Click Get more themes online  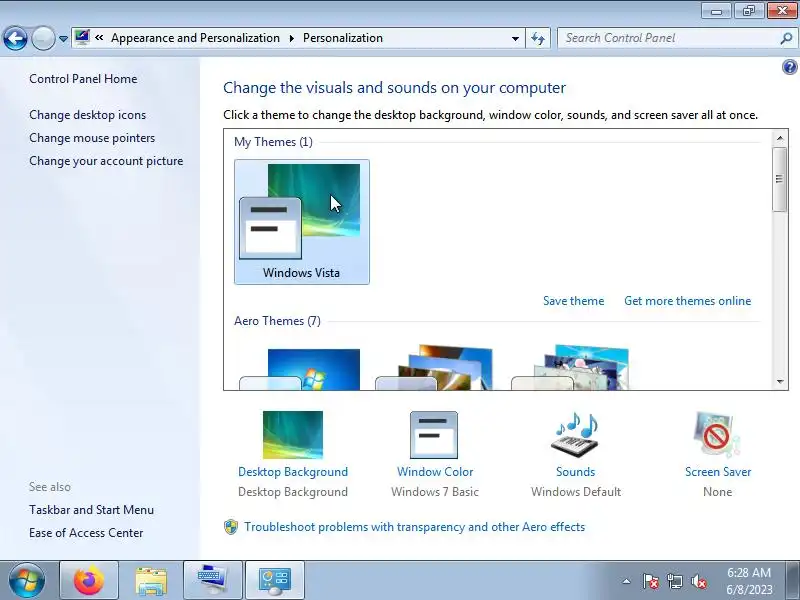click(x=687, y=301)
